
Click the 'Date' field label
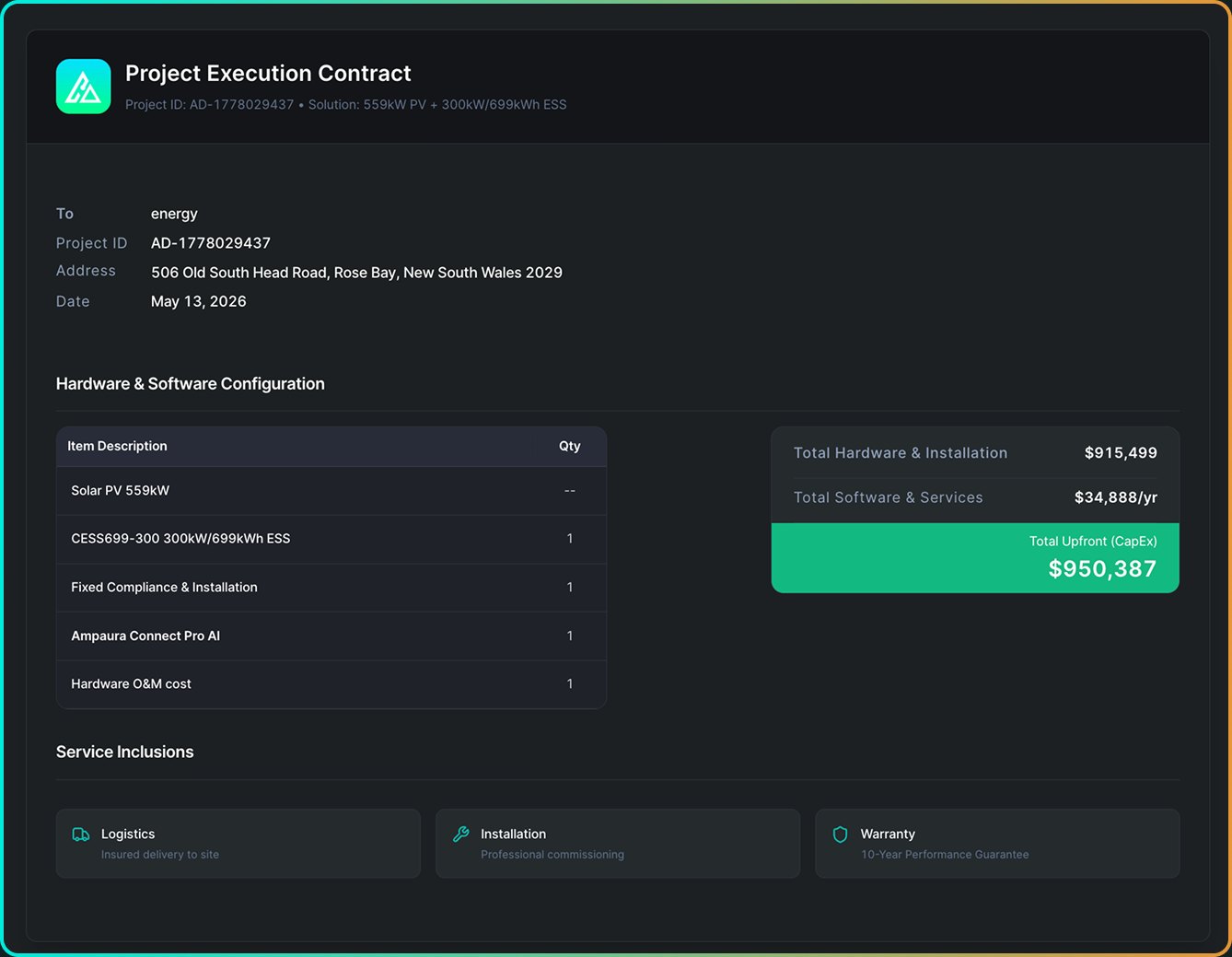73,301
